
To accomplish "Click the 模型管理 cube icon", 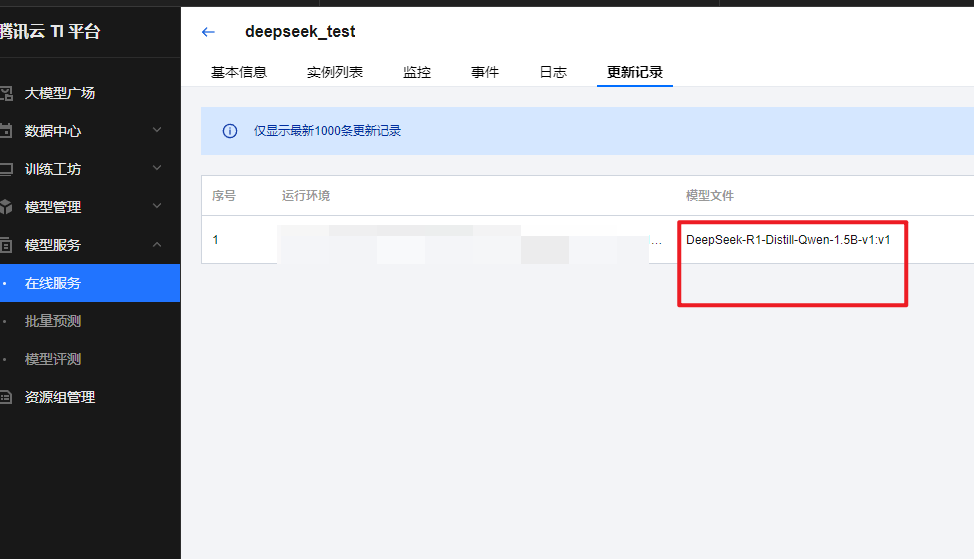I will click(x=6, y=207).
